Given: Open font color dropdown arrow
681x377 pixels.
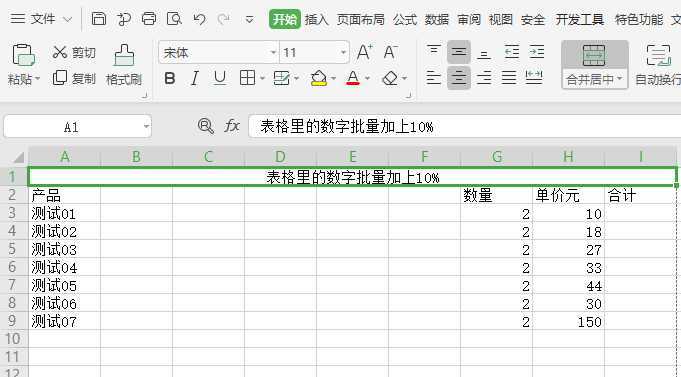Looking at the screenshot, I should coord(367,79).
